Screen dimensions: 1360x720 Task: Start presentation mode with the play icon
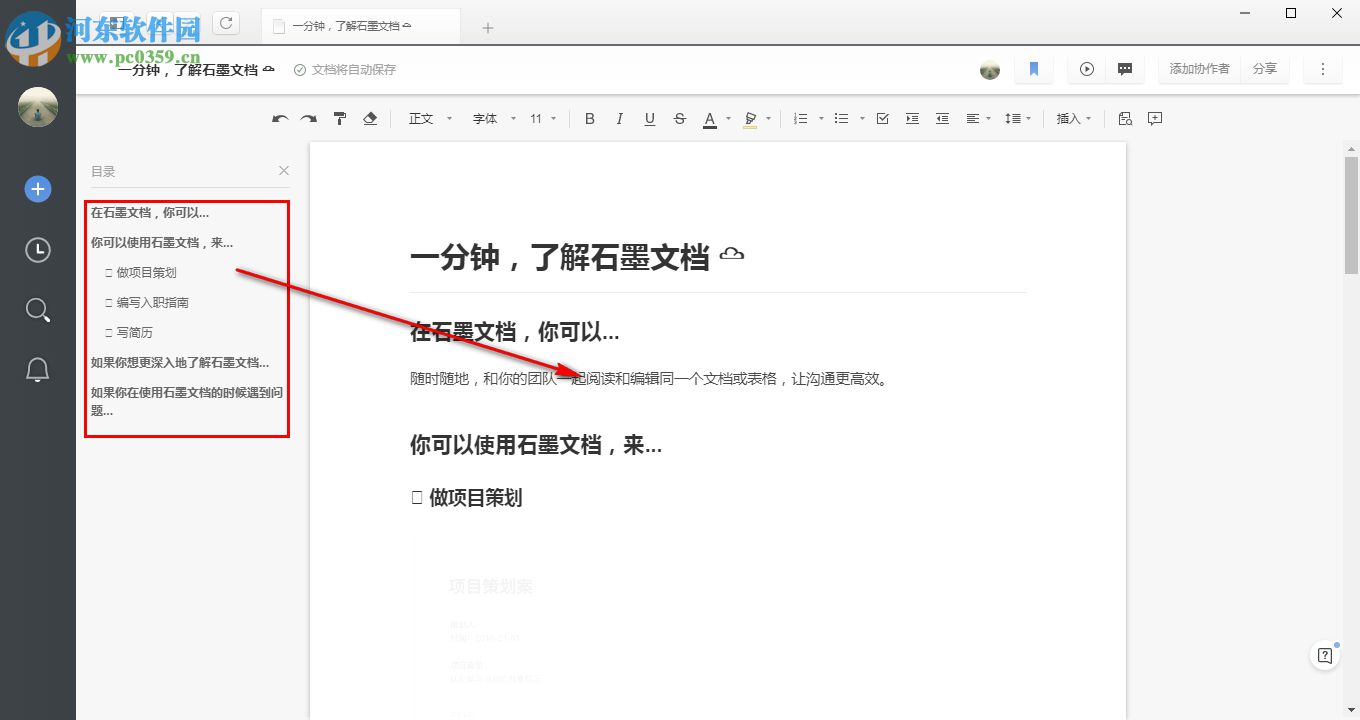[1087, 69]
